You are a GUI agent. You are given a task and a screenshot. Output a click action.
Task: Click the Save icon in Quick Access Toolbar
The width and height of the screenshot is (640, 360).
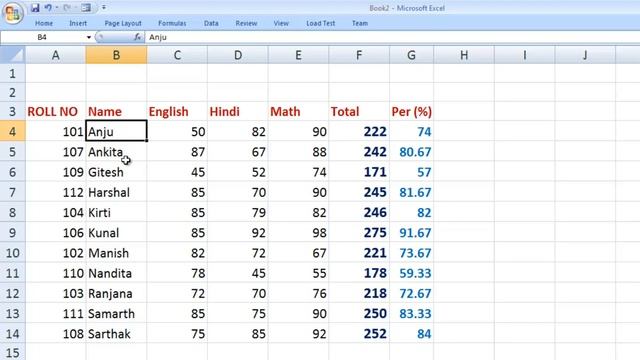[35, 8]
